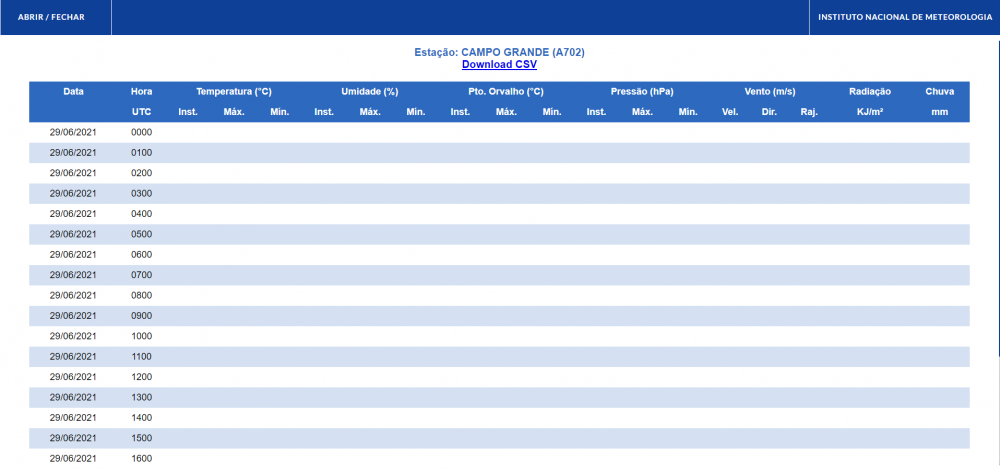The height and width of the screenshot is (470, 1000).
Task: Click the Data column header
Action: pyautogui.click(x=73, y=91)
